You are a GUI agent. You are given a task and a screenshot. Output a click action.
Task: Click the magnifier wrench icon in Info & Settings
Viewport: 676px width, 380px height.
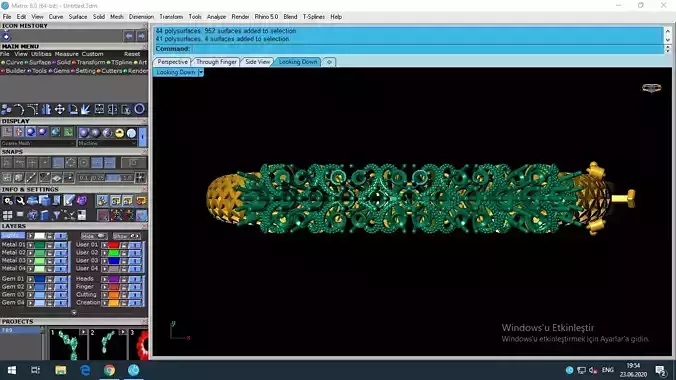coord(20,201)
